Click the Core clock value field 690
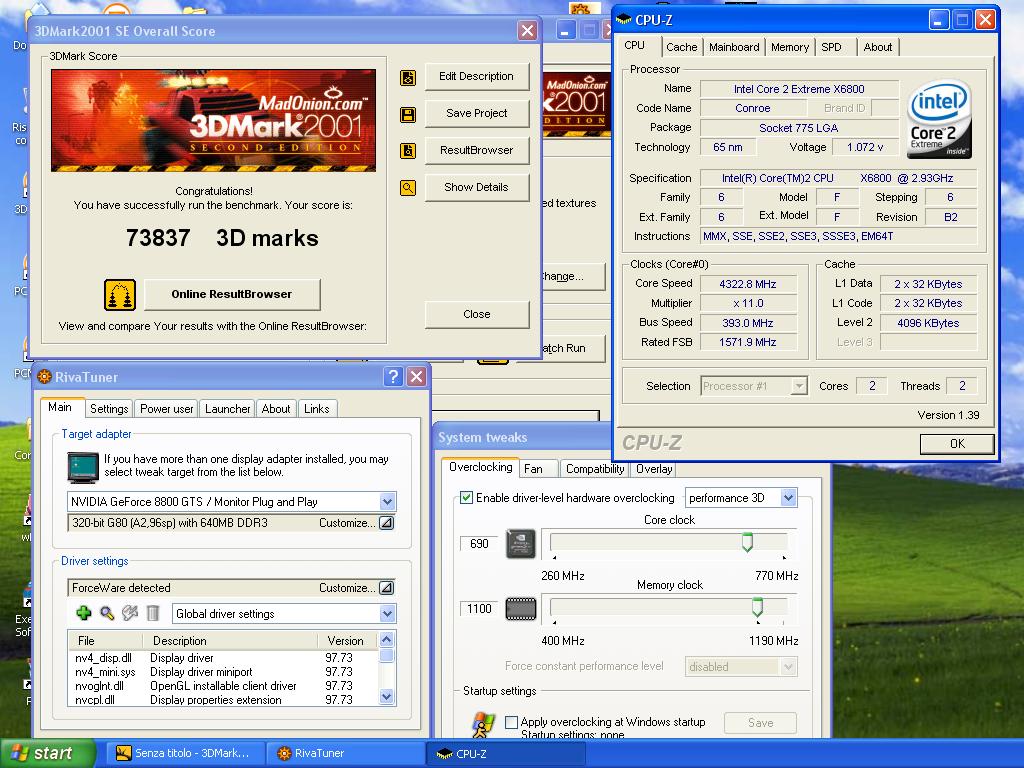This screenshot has height=768, width=1024. (479, 543)
